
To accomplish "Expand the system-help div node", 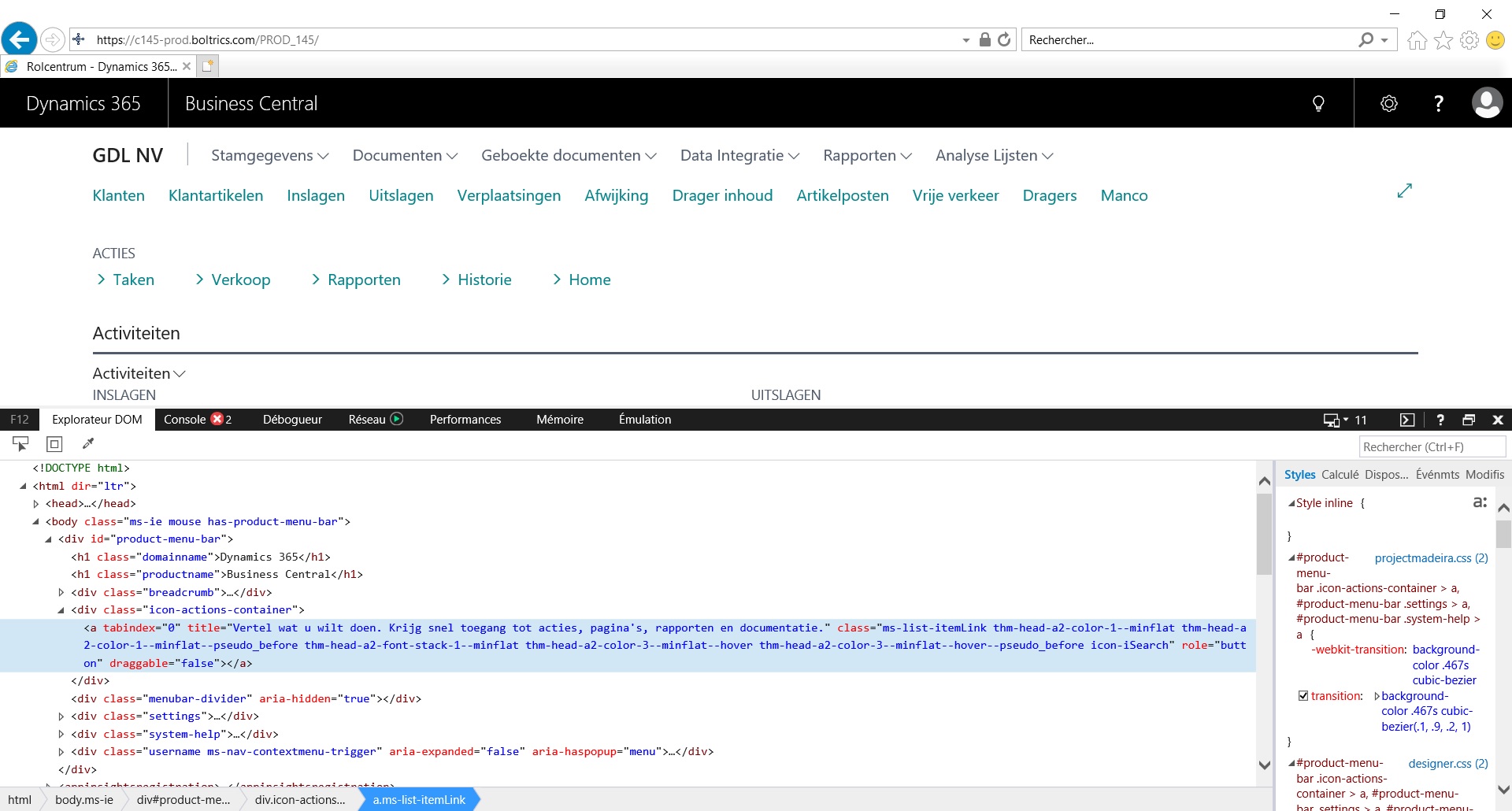I will tap(61, 734).
